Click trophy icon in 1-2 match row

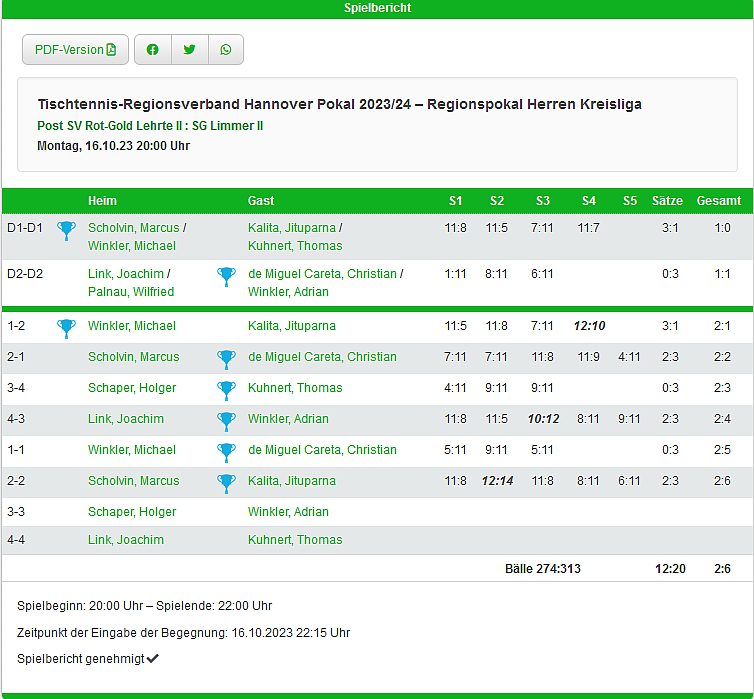[66, 326]
